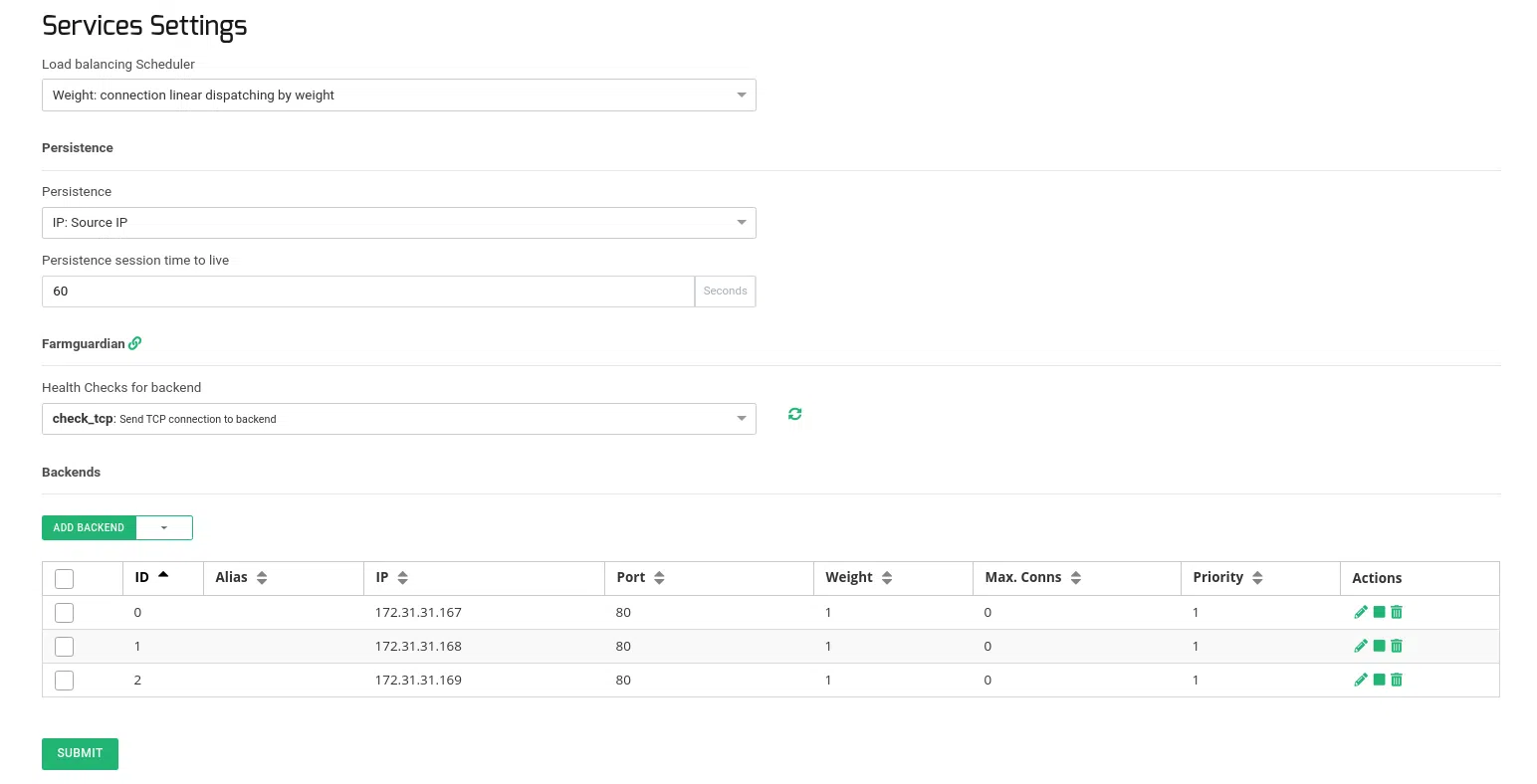
Task: Click Persistence session time to live field
Action: (367, 292)
